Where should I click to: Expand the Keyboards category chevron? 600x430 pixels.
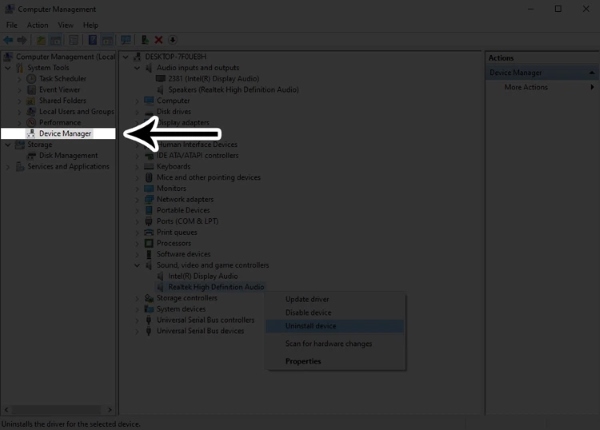(137, 167)
